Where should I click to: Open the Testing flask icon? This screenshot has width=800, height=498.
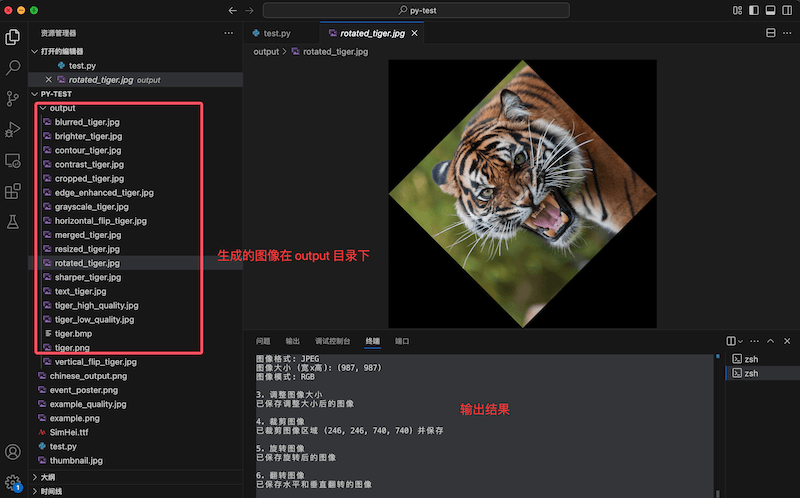coord(13,220)
